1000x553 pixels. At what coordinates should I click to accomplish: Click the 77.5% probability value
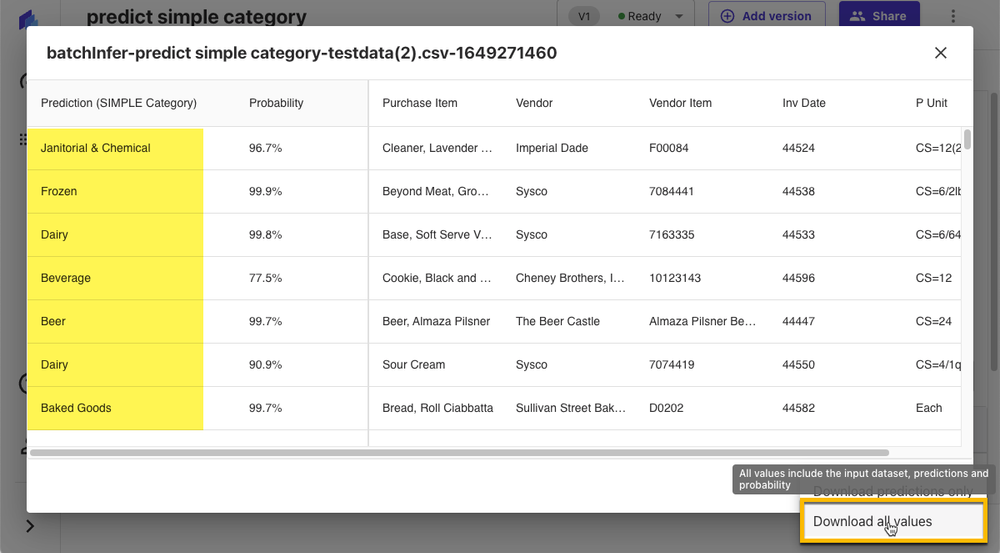[265, 278]
